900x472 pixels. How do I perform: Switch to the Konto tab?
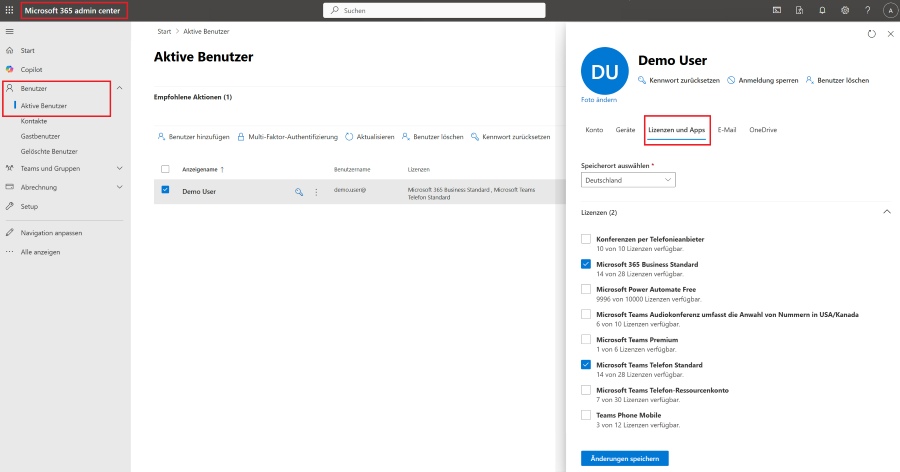click(x=594, y=130)
